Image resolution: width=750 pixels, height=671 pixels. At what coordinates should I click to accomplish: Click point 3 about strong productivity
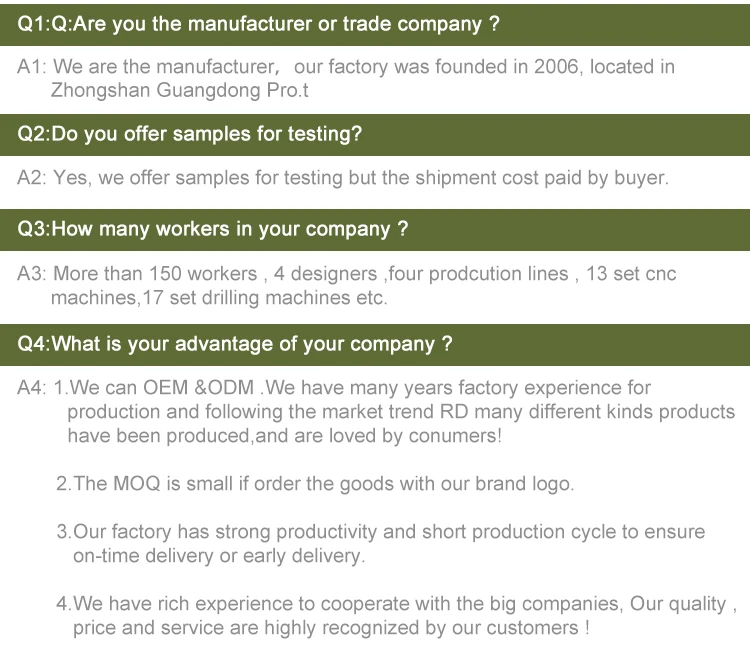[x=381, y=532]
